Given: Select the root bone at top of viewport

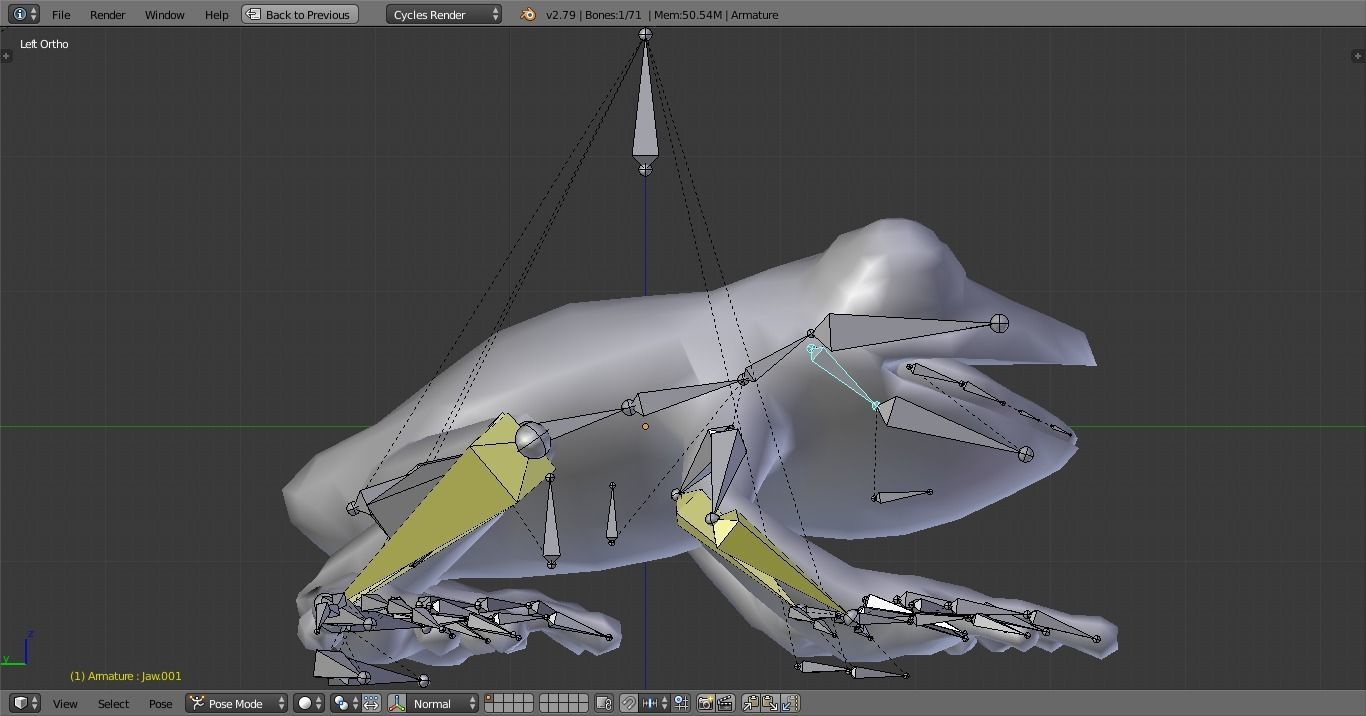Looking at the screenshot, I should click(645, 110).
